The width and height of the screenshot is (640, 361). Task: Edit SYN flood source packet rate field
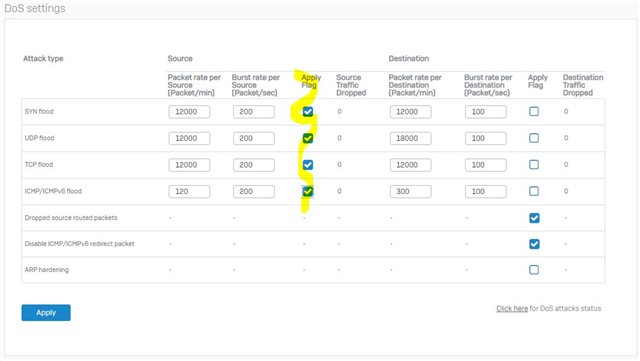tap(189, 111)
